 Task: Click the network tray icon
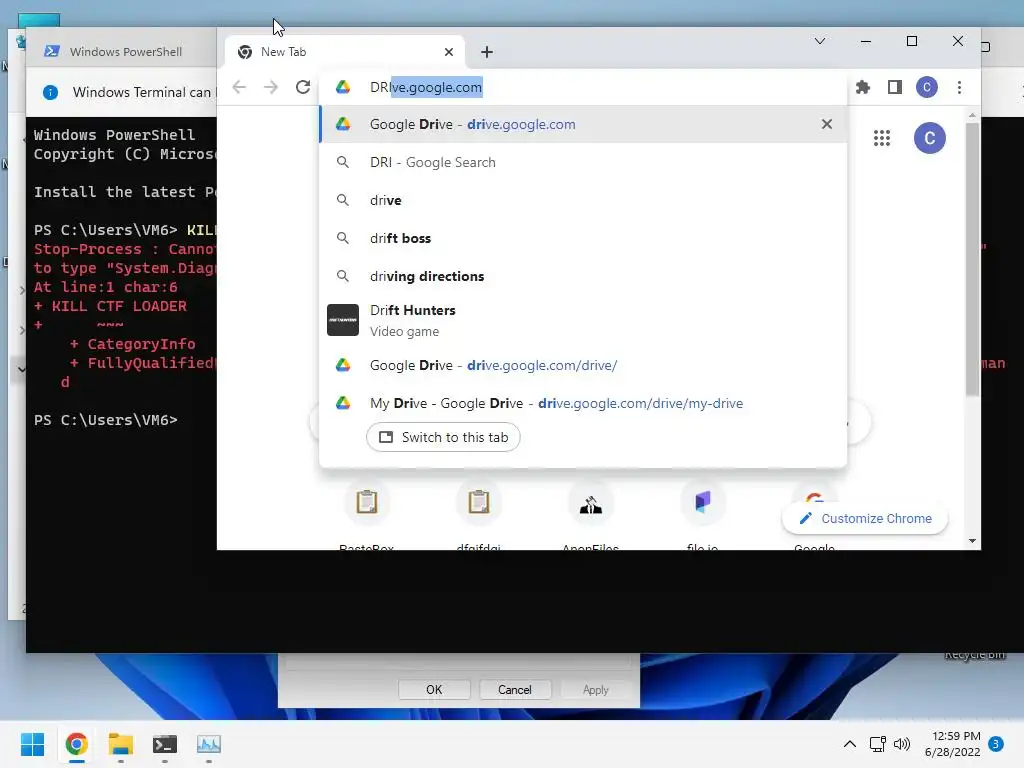click(877, 744)
